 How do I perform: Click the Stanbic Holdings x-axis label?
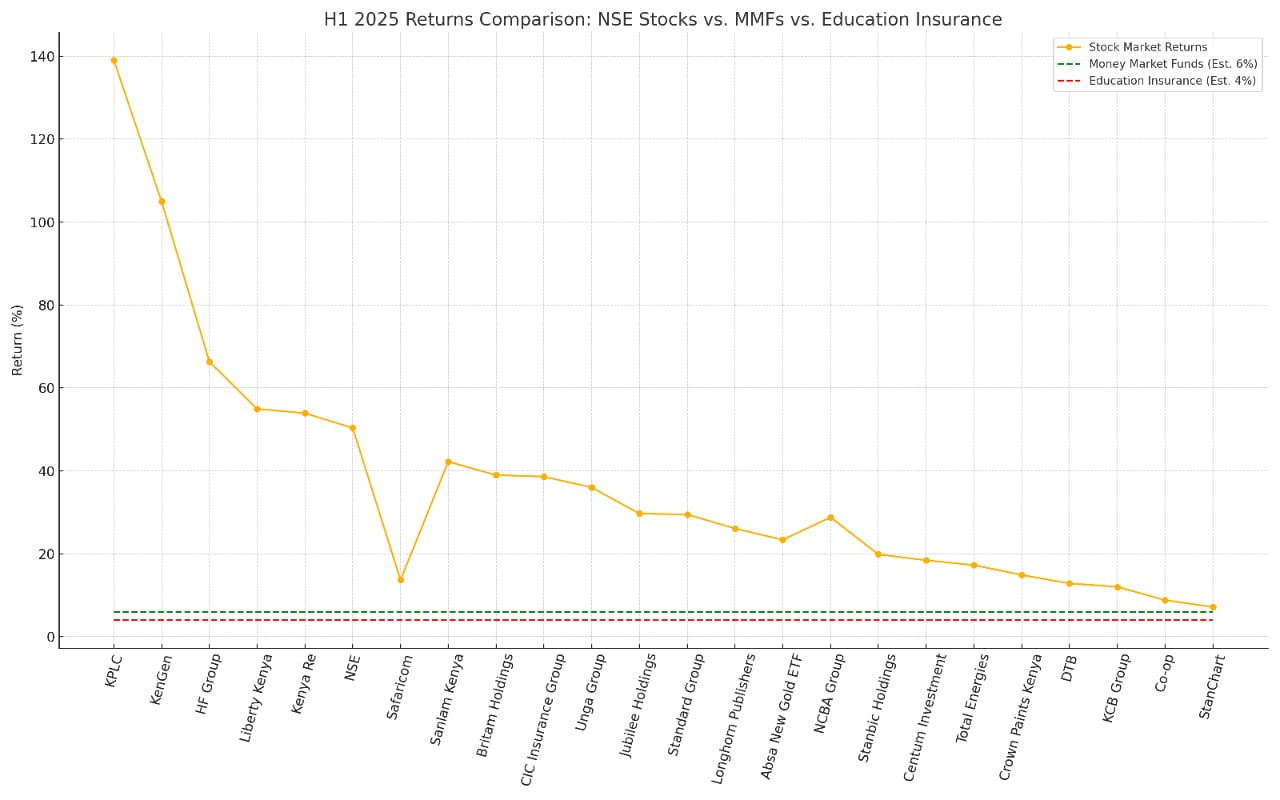[875, 707]
